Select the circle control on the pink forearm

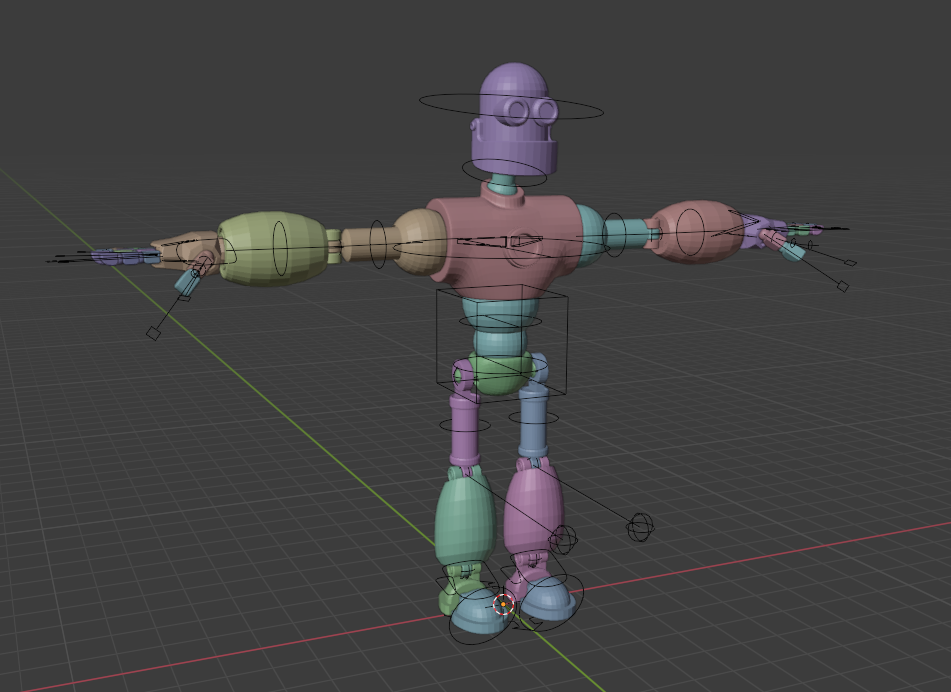click(x=690, y=232)
